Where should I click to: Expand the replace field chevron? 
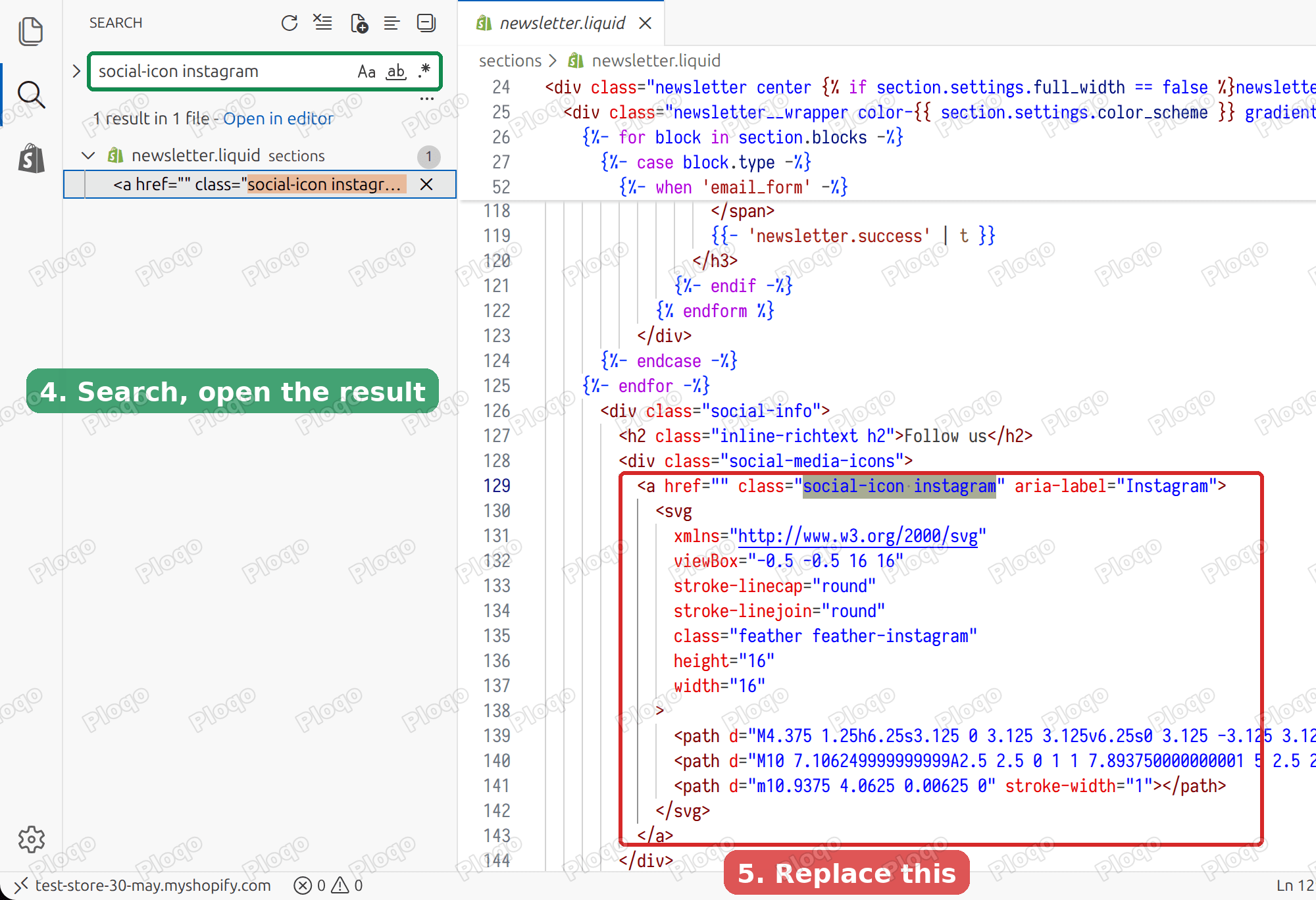[76, 71]
